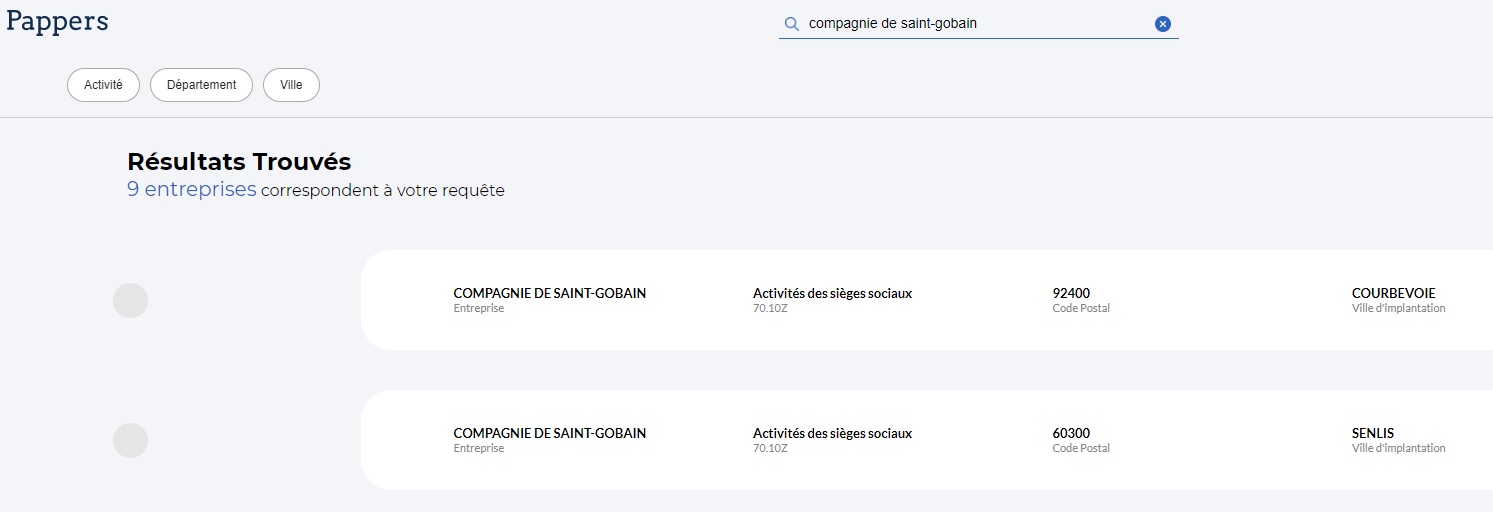The height and width of the screenshot is (512, 1493).
Task: Select the '9 entreprises' results count text
Action: click(x=192, y=189)
